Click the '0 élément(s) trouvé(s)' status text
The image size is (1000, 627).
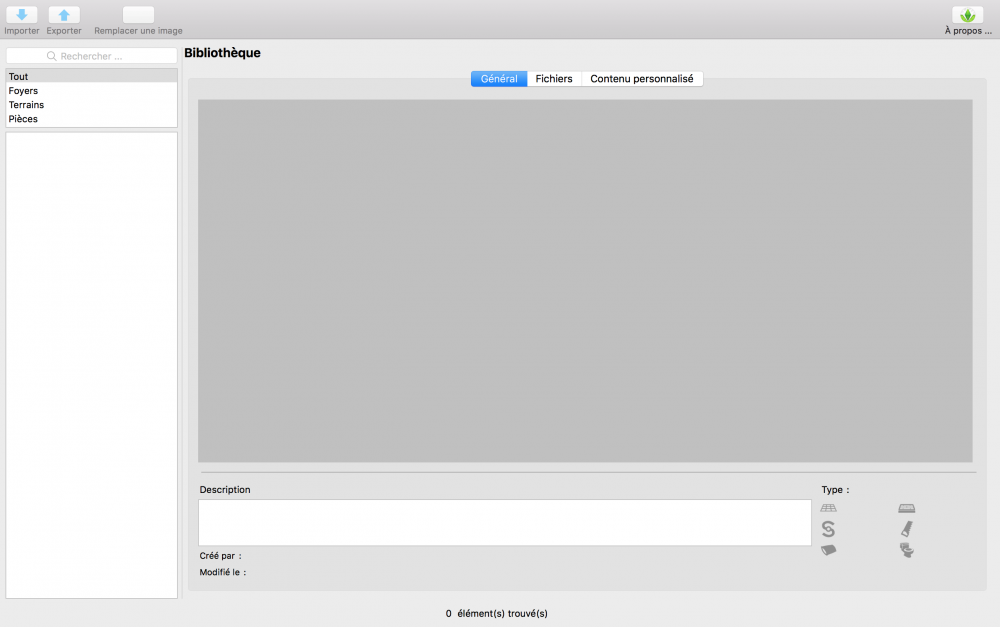coord(497,614)
